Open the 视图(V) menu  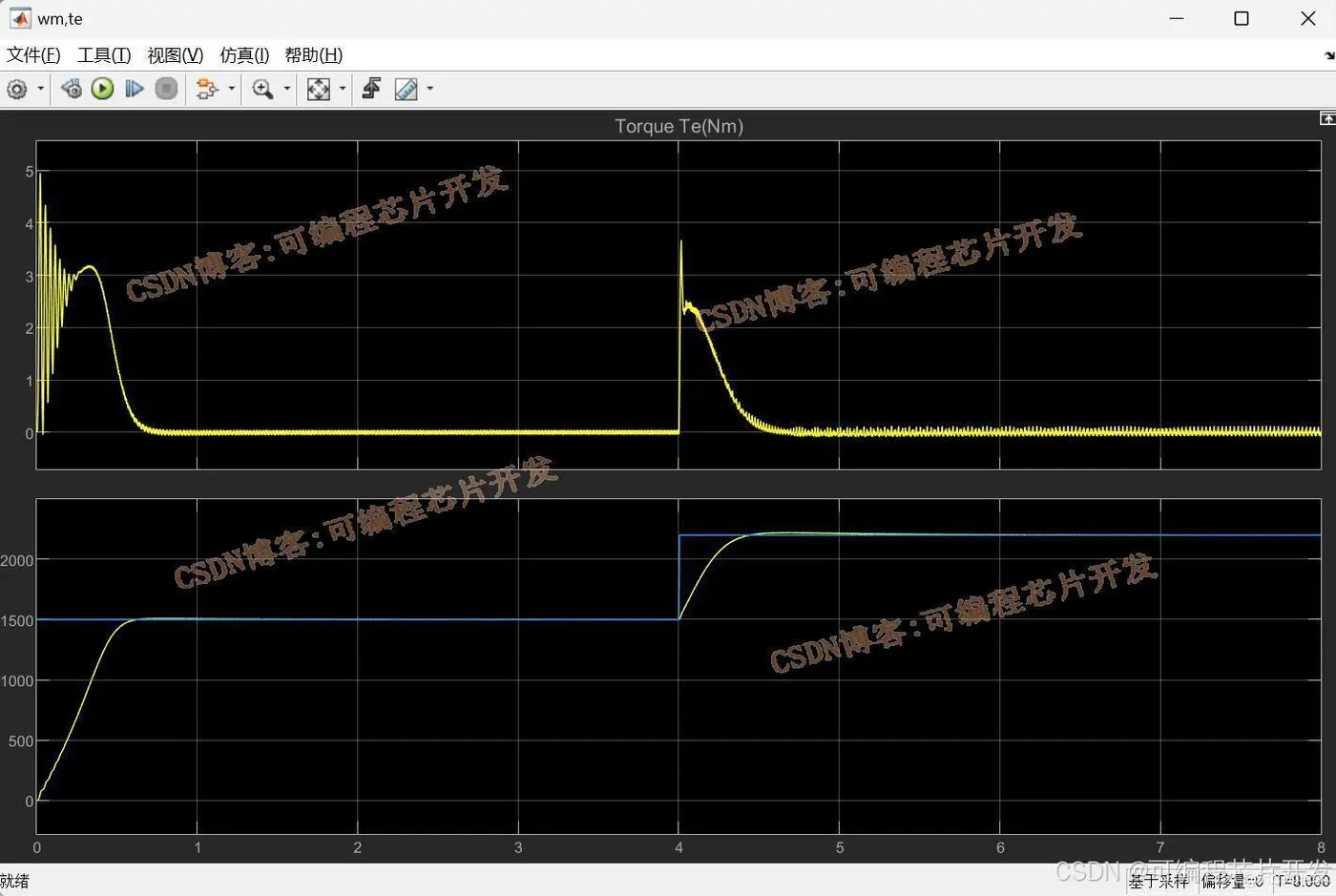(176, 55)
